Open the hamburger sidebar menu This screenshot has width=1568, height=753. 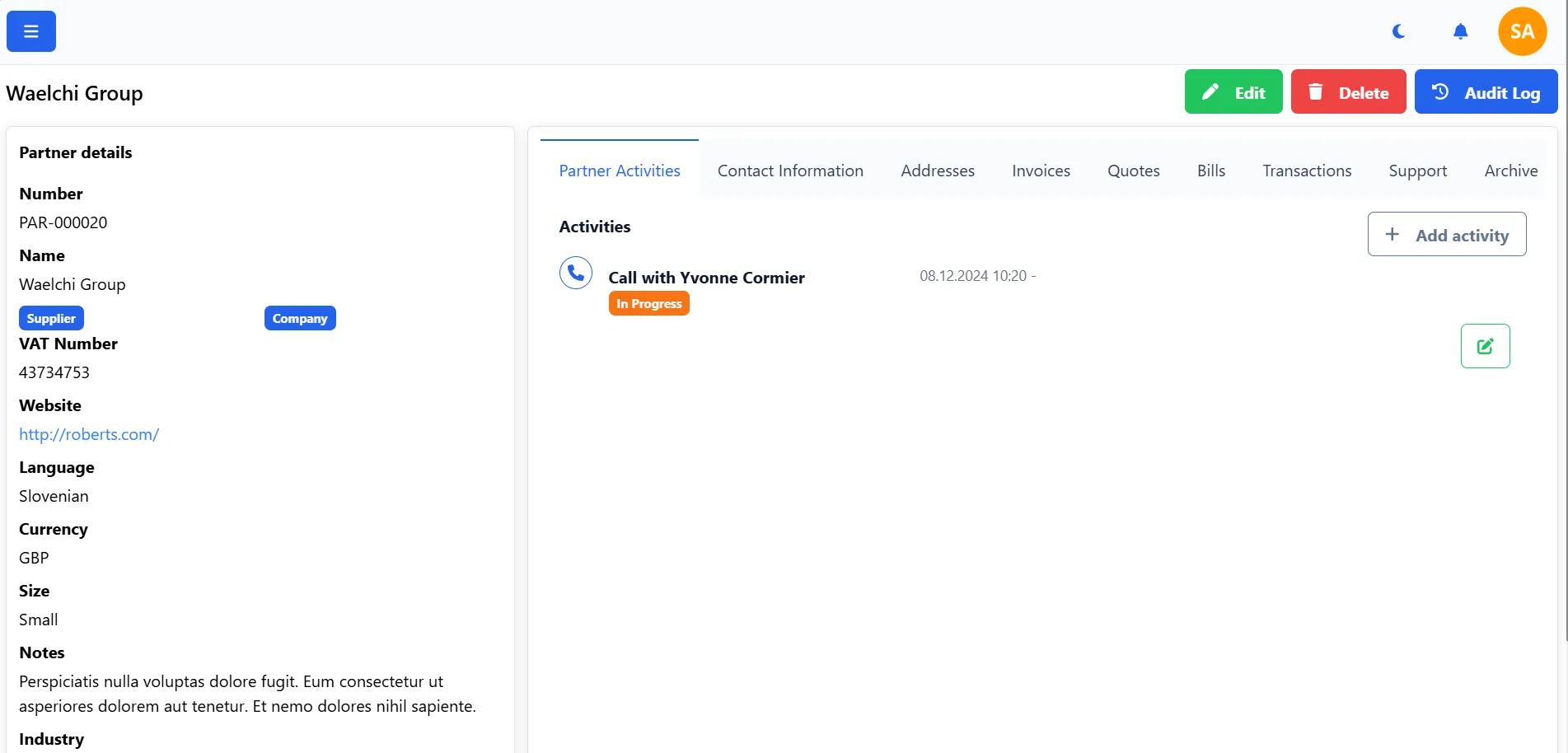[31, 31]
